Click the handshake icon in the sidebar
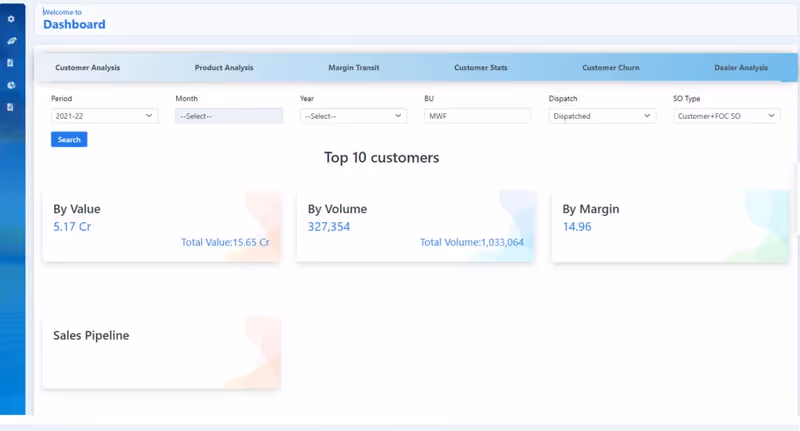This screenshot has height=431, width=800. click(11, 41)
